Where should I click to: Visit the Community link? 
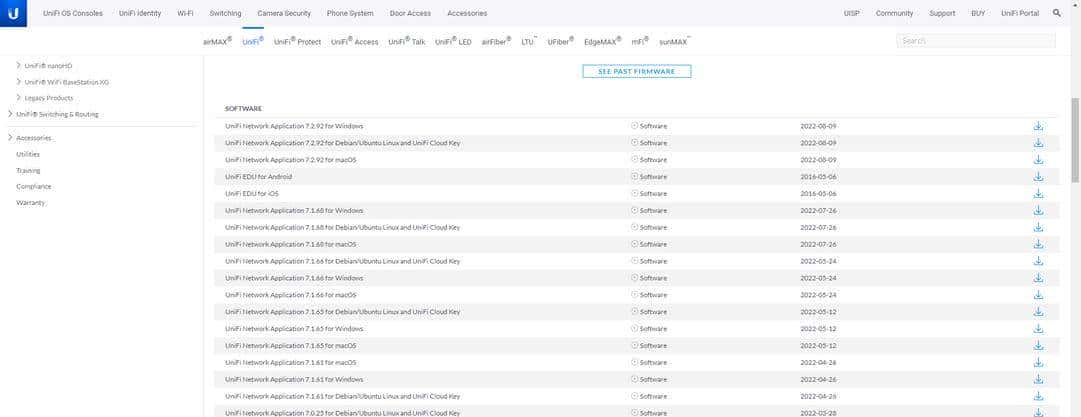[x=894, y=13]
